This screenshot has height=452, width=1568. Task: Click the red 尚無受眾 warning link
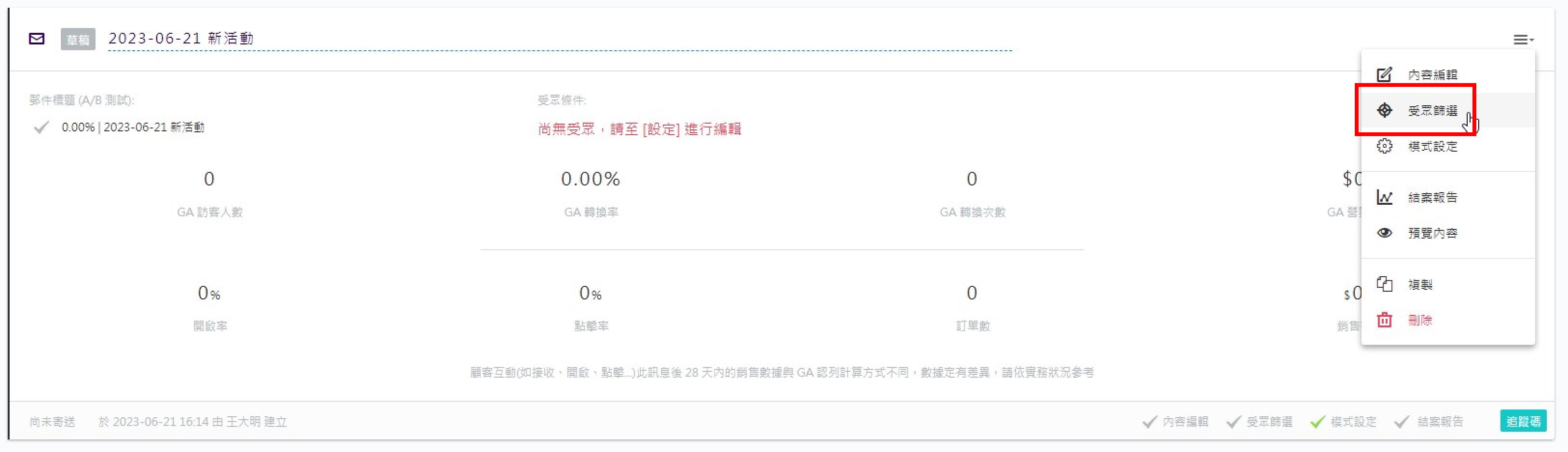(x=639, y=129)
